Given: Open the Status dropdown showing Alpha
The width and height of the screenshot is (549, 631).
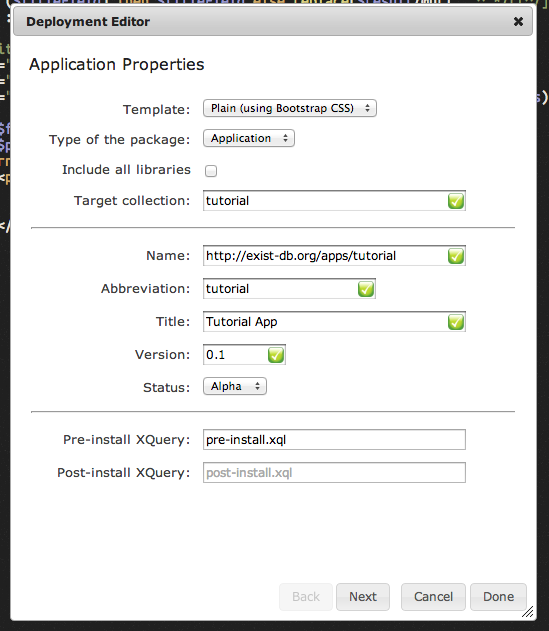Looking at the screenshot, I should tap(235, 386).
